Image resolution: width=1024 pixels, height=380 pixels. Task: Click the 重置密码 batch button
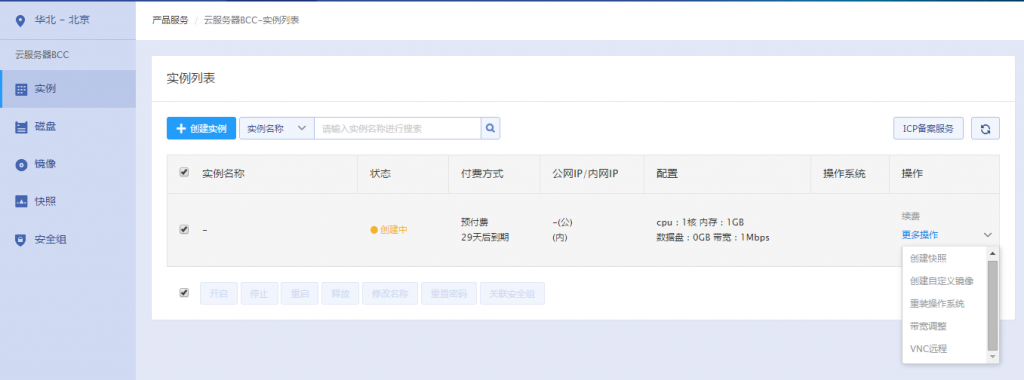click(x=449, y=294)
